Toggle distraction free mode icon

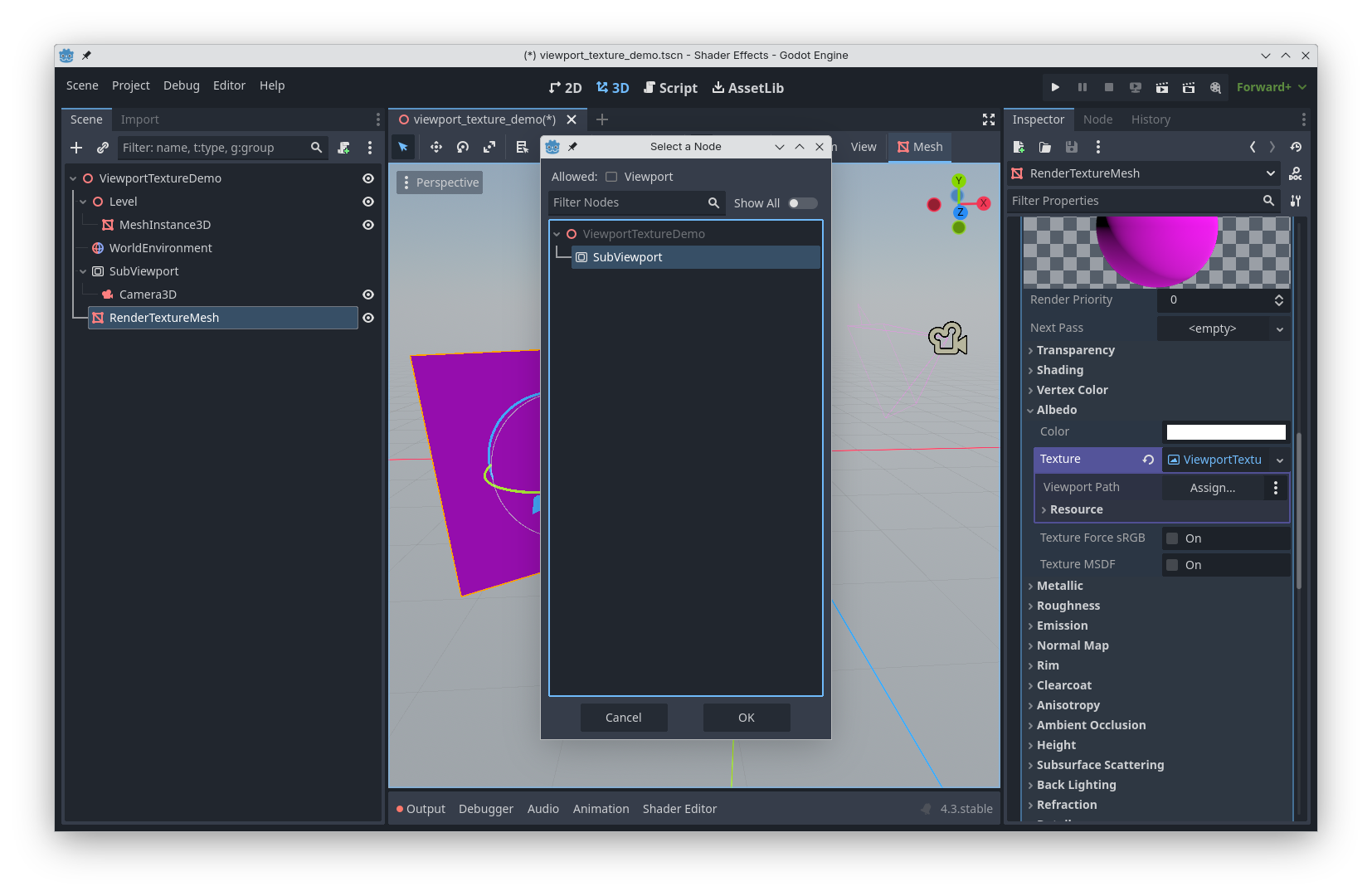point(989,119)
